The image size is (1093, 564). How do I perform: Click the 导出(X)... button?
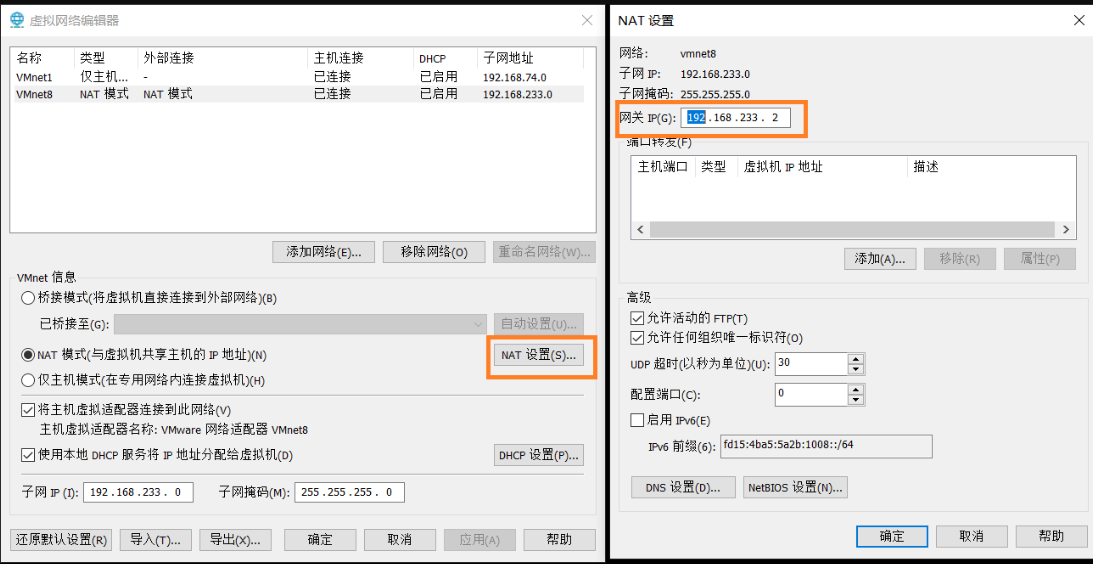(x=236, y=540)
